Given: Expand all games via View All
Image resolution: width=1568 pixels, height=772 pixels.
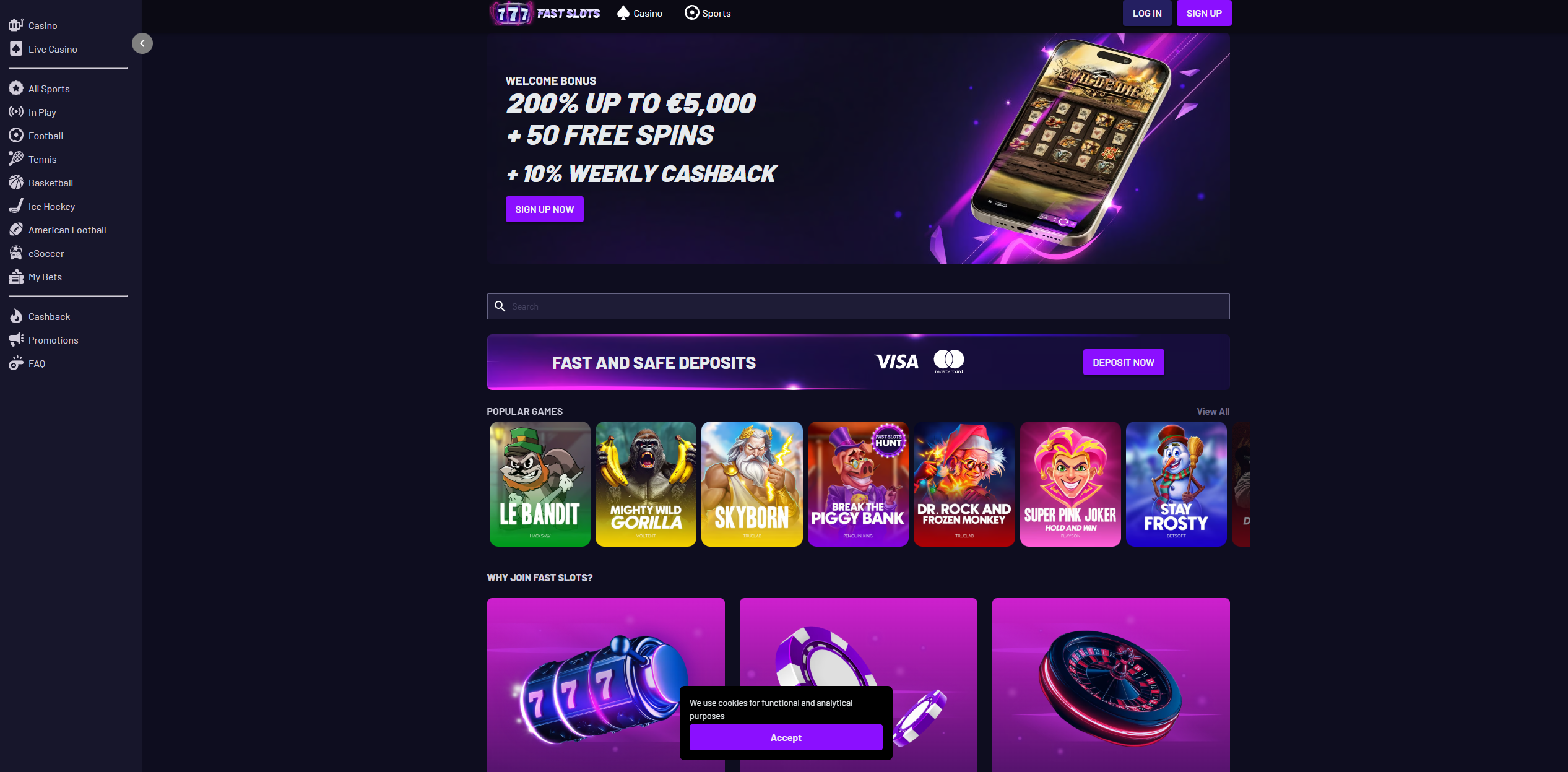Looking at the screenshot, I should (1213, 412).
